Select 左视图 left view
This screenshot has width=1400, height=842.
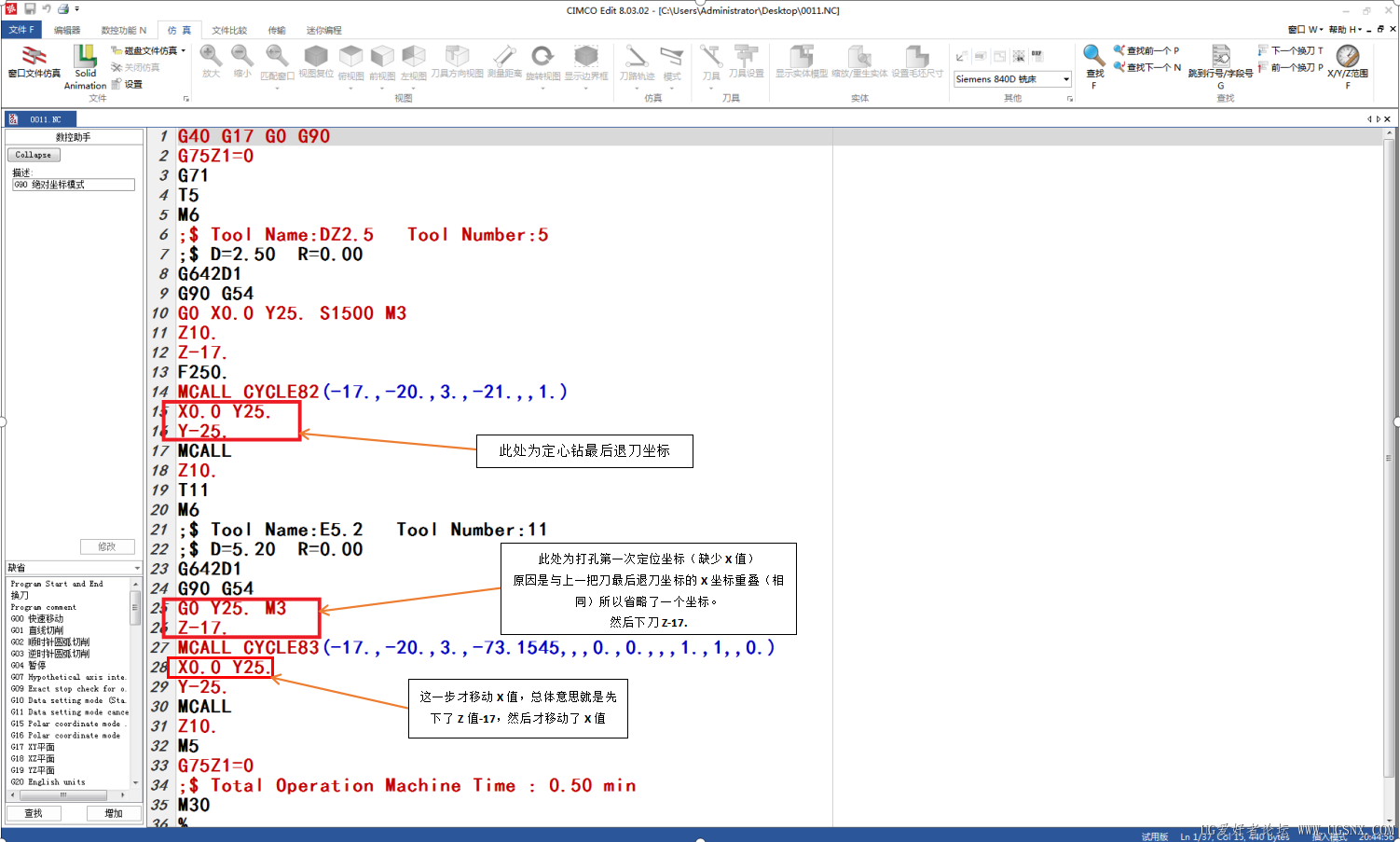[414, 62]
